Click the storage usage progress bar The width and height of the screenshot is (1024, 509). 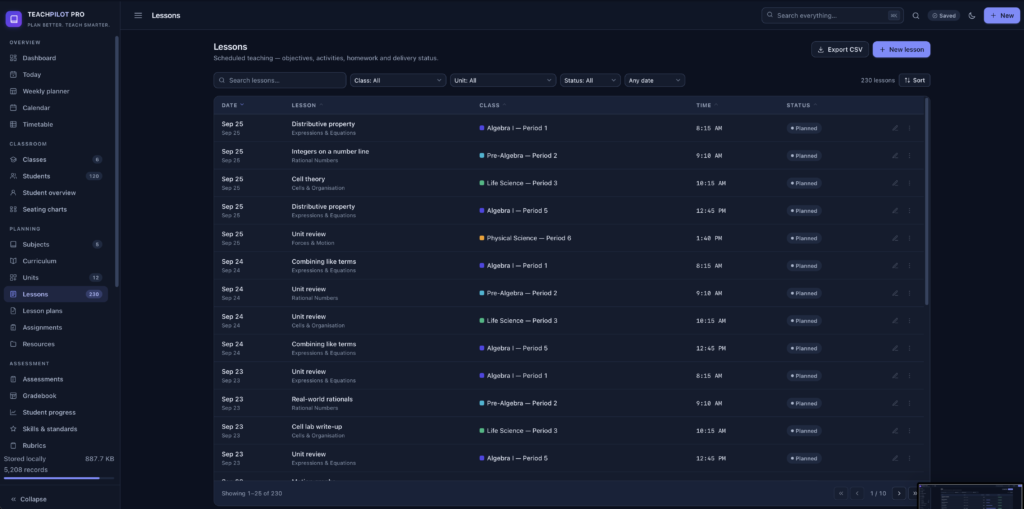click(x=59, y=478)
